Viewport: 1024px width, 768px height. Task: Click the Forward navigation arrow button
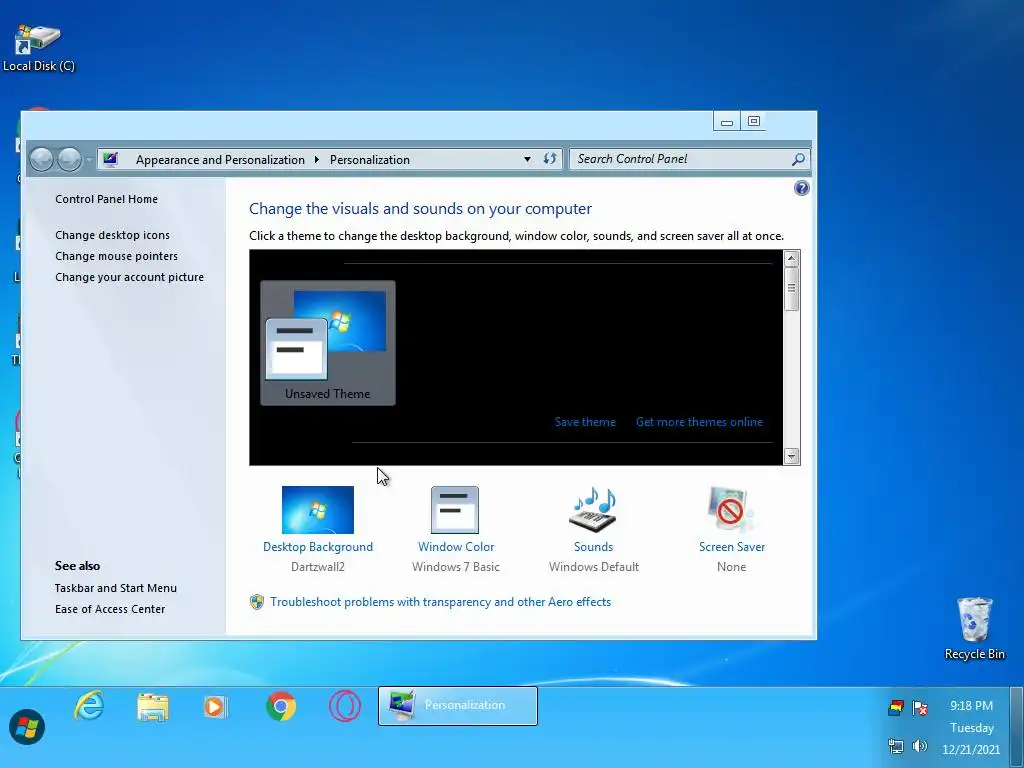pyautogui.click(x=69, y=159)
